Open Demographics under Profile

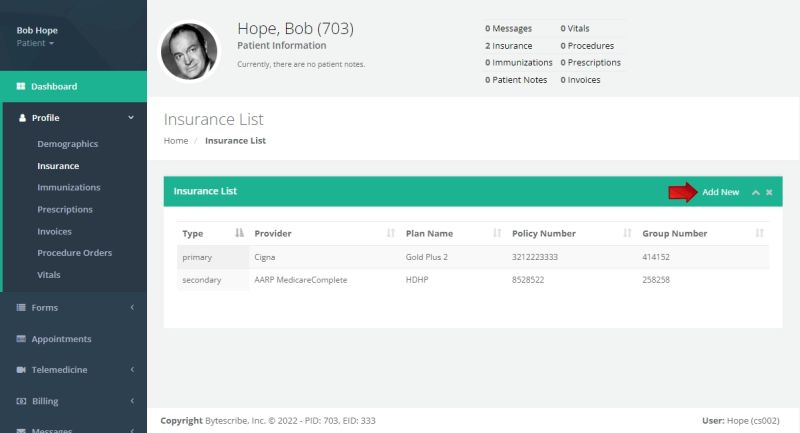67,144
